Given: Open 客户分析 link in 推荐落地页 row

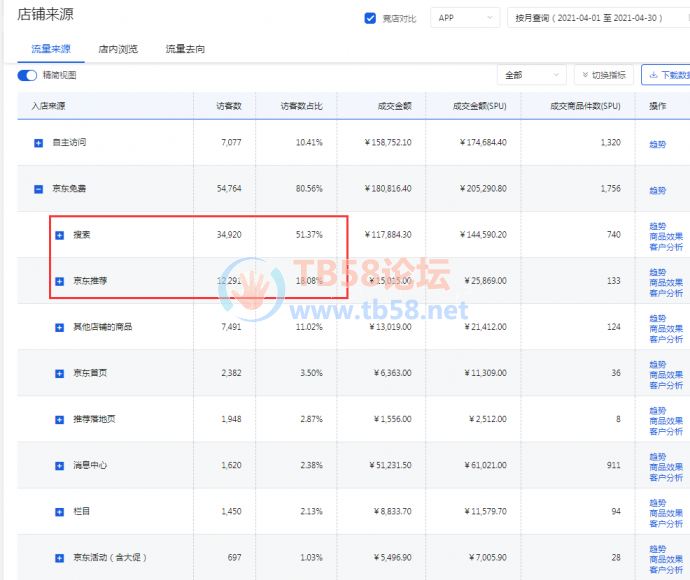Looking at the screenshot, I should 666,432.
